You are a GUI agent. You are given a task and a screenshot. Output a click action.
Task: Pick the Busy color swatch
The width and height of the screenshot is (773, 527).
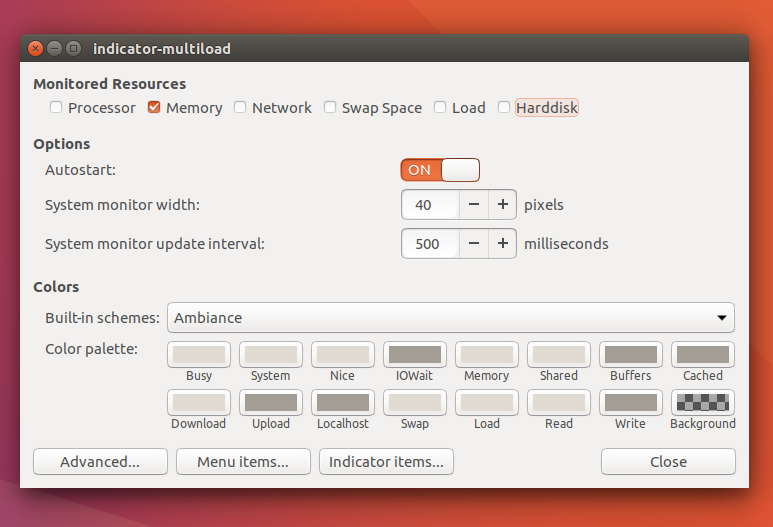click(199, 354)
